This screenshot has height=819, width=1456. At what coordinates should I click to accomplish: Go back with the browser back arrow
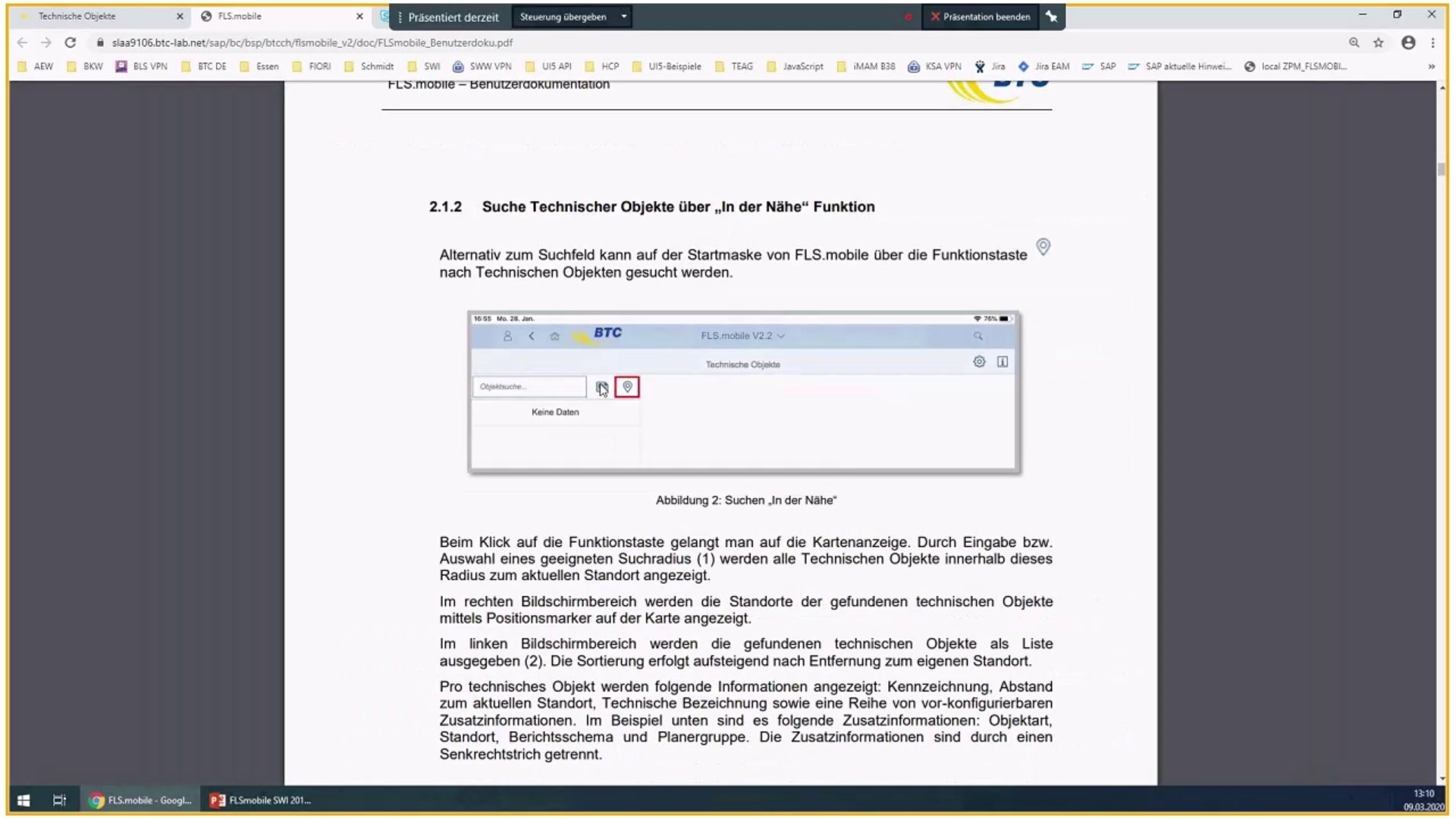coord(22,42)
